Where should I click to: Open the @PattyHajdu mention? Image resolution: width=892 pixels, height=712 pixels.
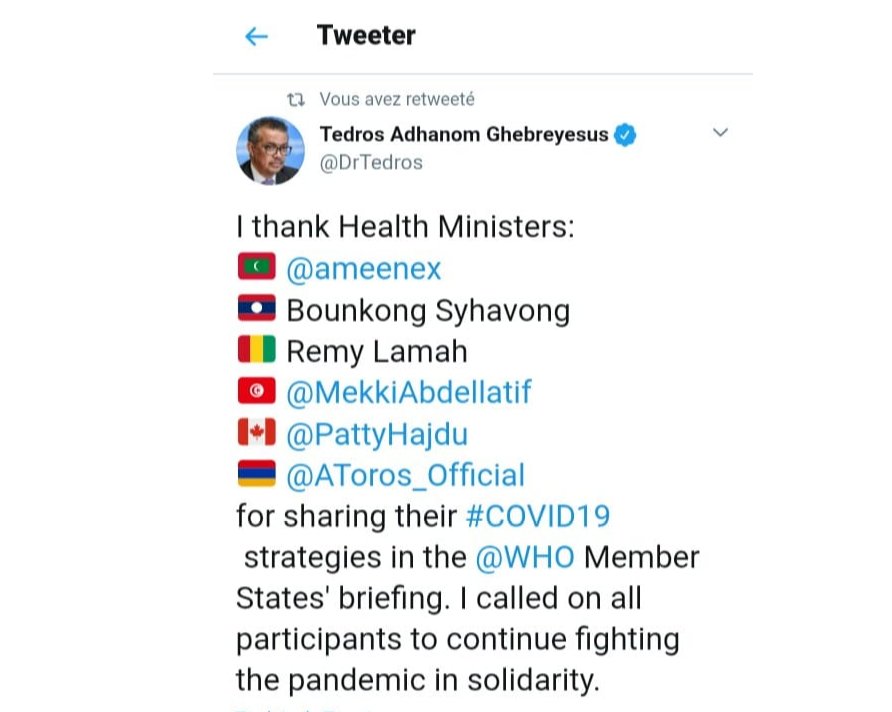[377, 434]
